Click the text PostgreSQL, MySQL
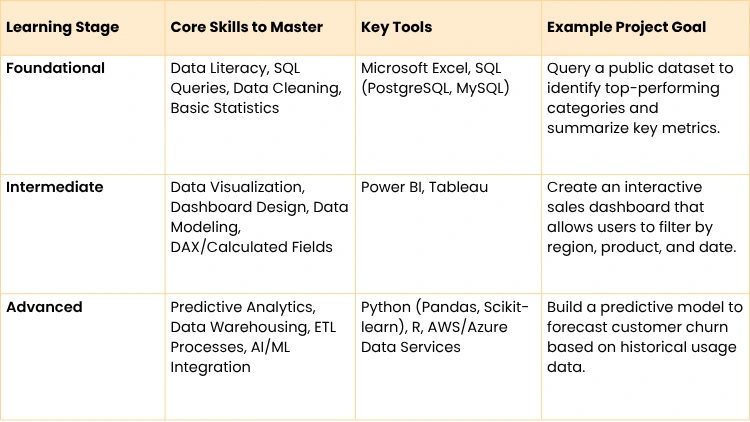750x422 pixels. 435,88
